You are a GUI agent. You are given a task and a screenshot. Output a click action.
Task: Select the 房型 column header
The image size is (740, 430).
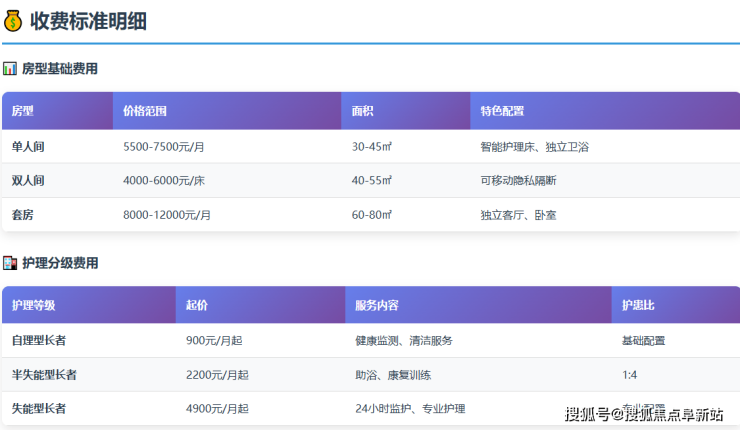[22, 111]
